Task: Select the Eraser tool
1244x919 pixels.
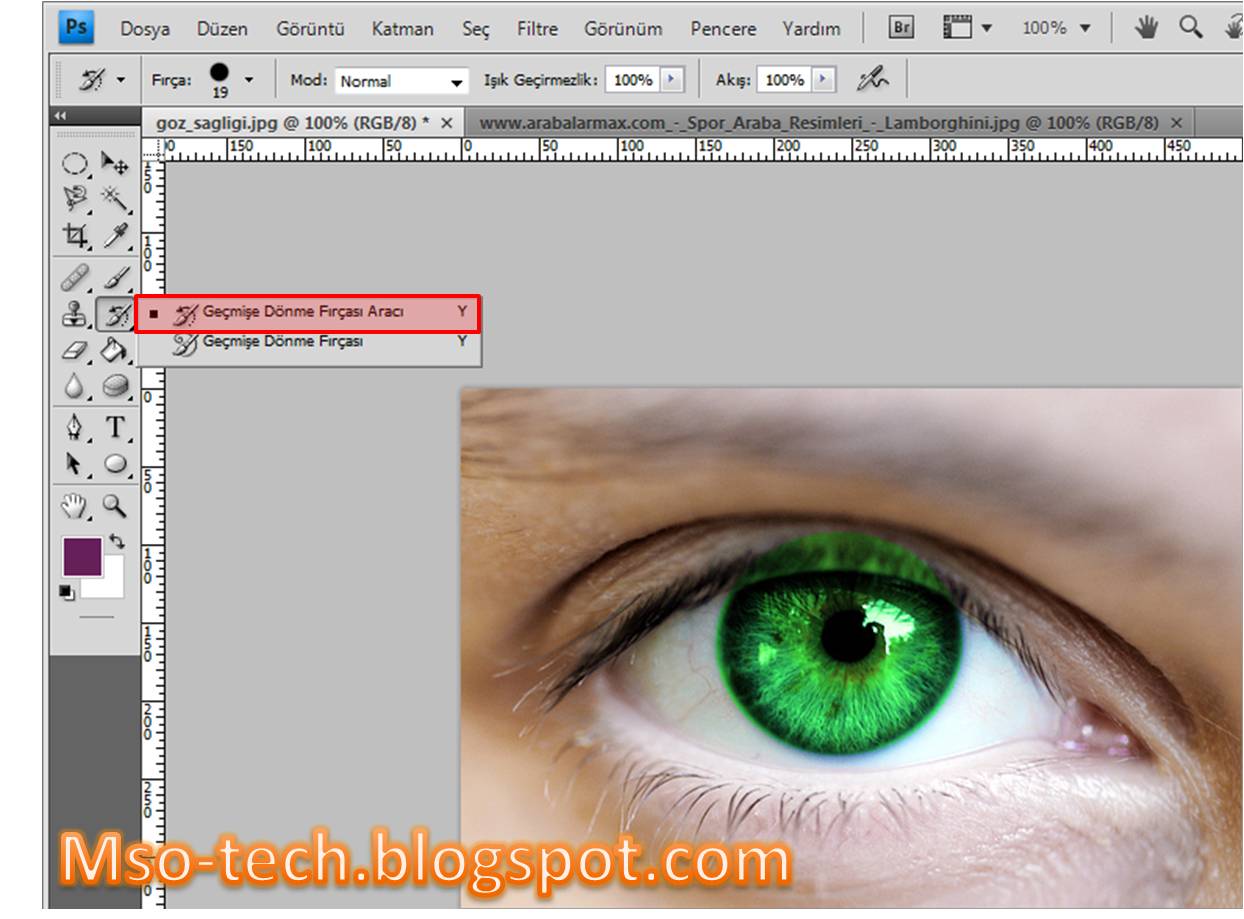Action: 76,350
